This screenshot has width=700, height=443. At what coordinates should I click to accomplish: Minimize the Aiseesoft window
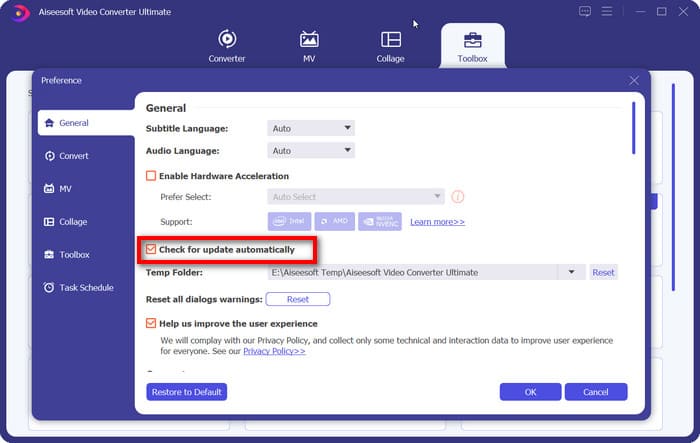tap(641, 12)
